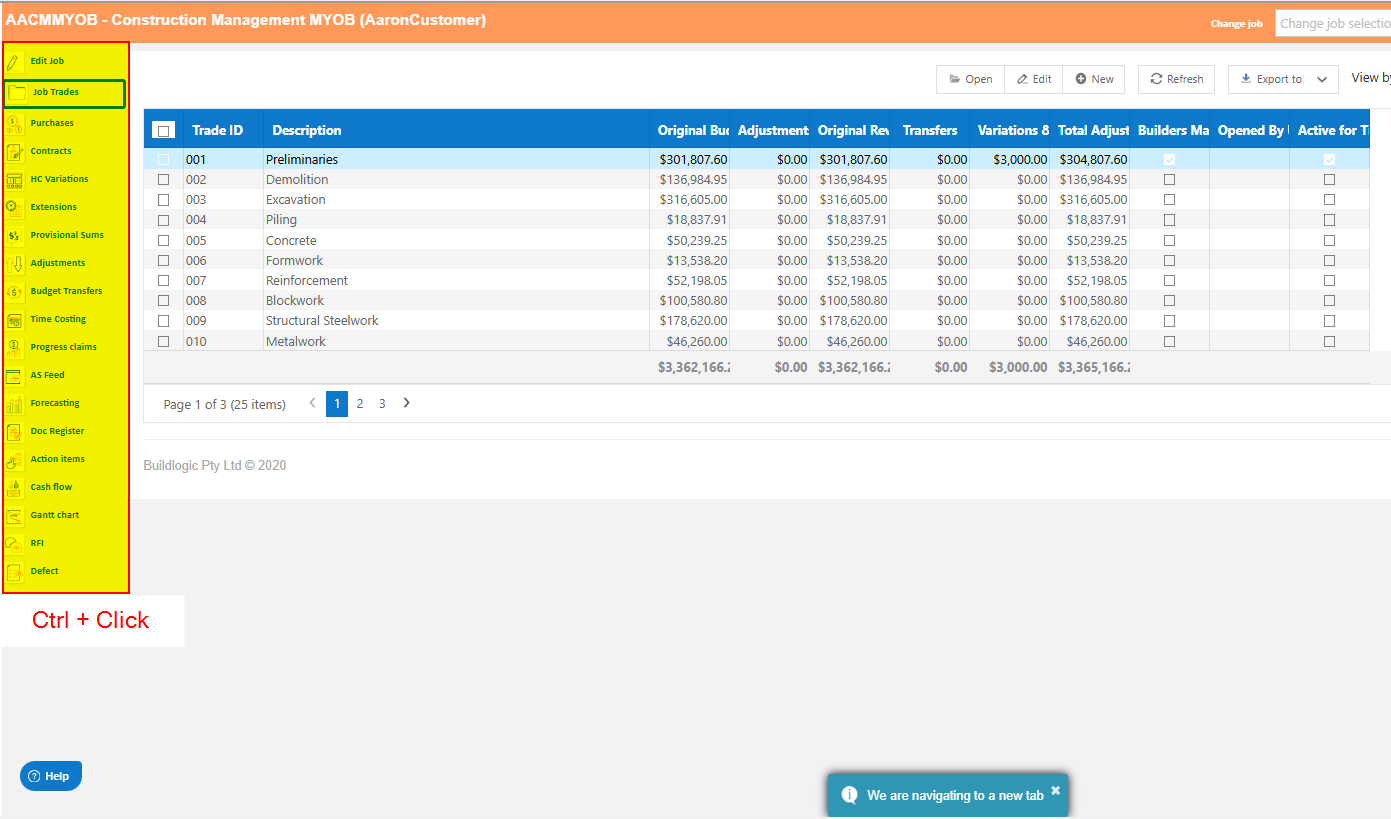
Task: Tick the row checkbox for Piling
Action: coord(164,220)
